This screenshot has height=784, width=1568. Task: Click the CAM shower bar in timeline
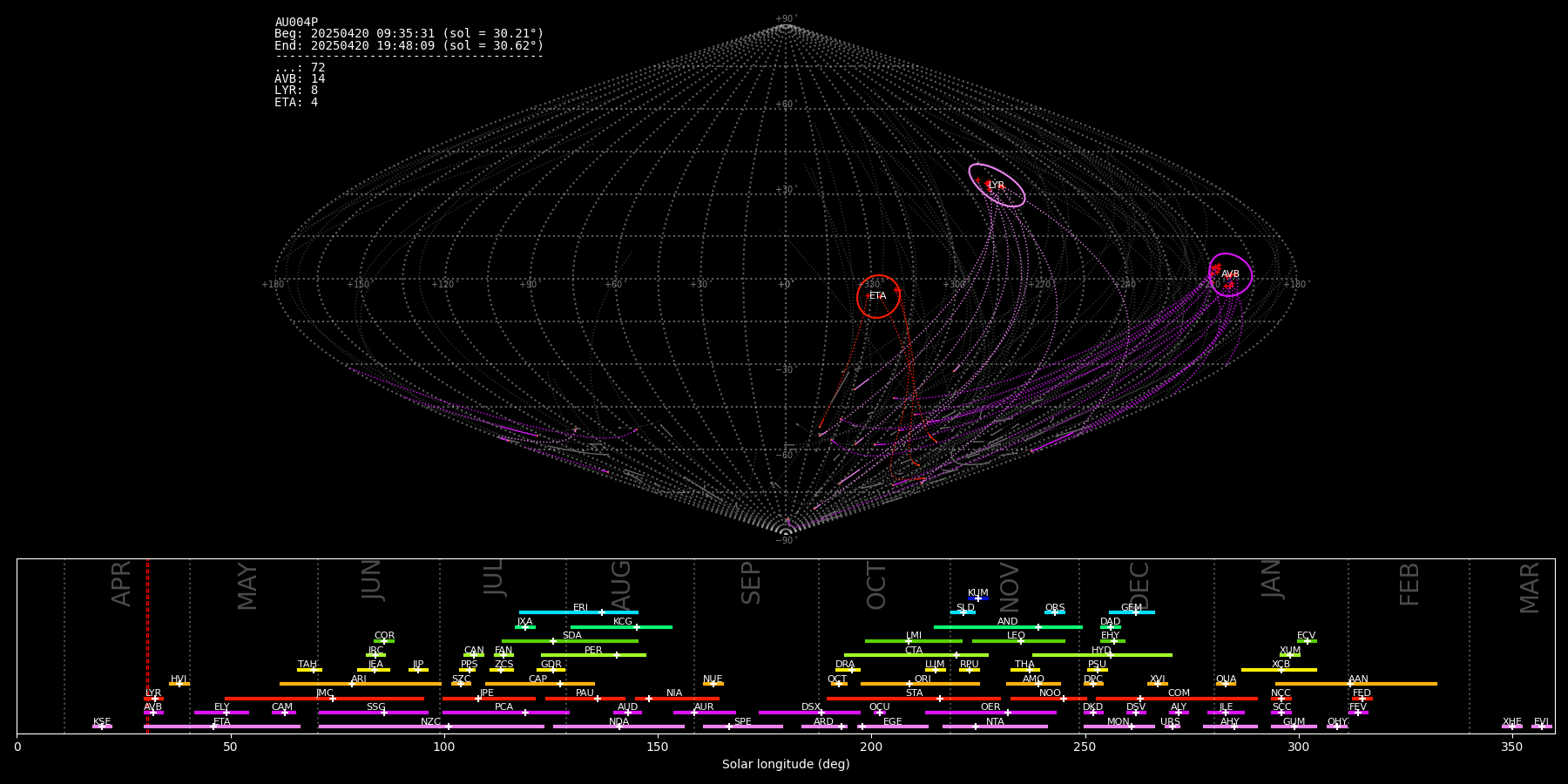pos(283,713)
